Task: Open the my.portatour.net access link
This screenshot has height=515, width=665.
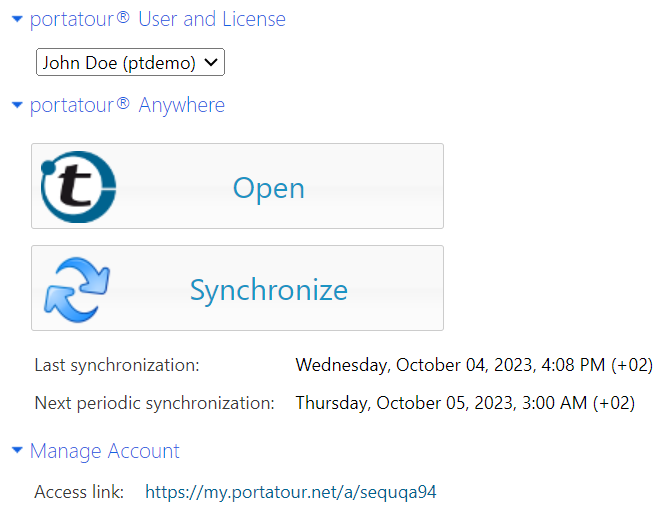Action: [291, 492]
